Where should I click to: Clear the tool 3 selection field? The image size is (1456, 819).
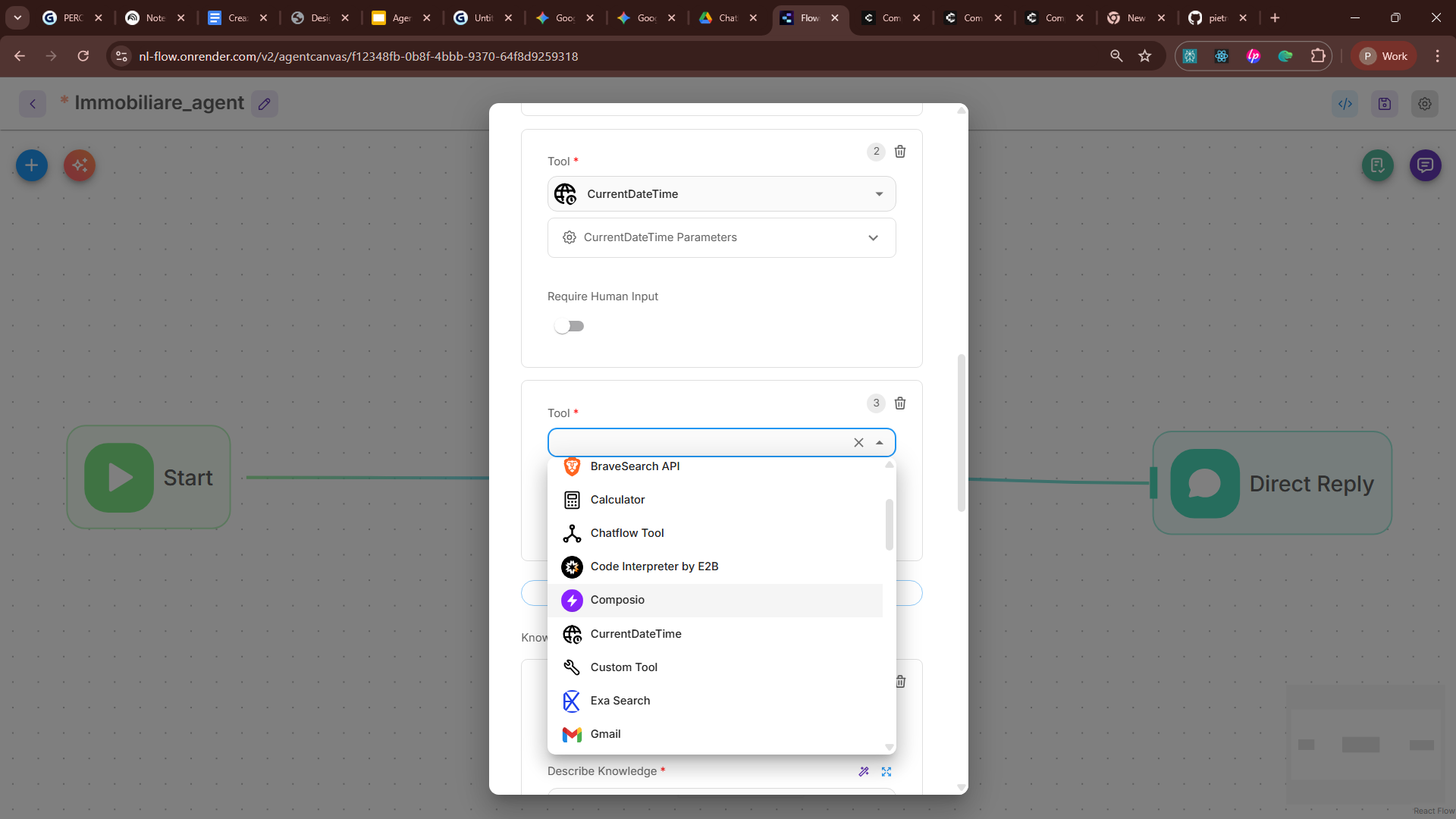point(858,443)
